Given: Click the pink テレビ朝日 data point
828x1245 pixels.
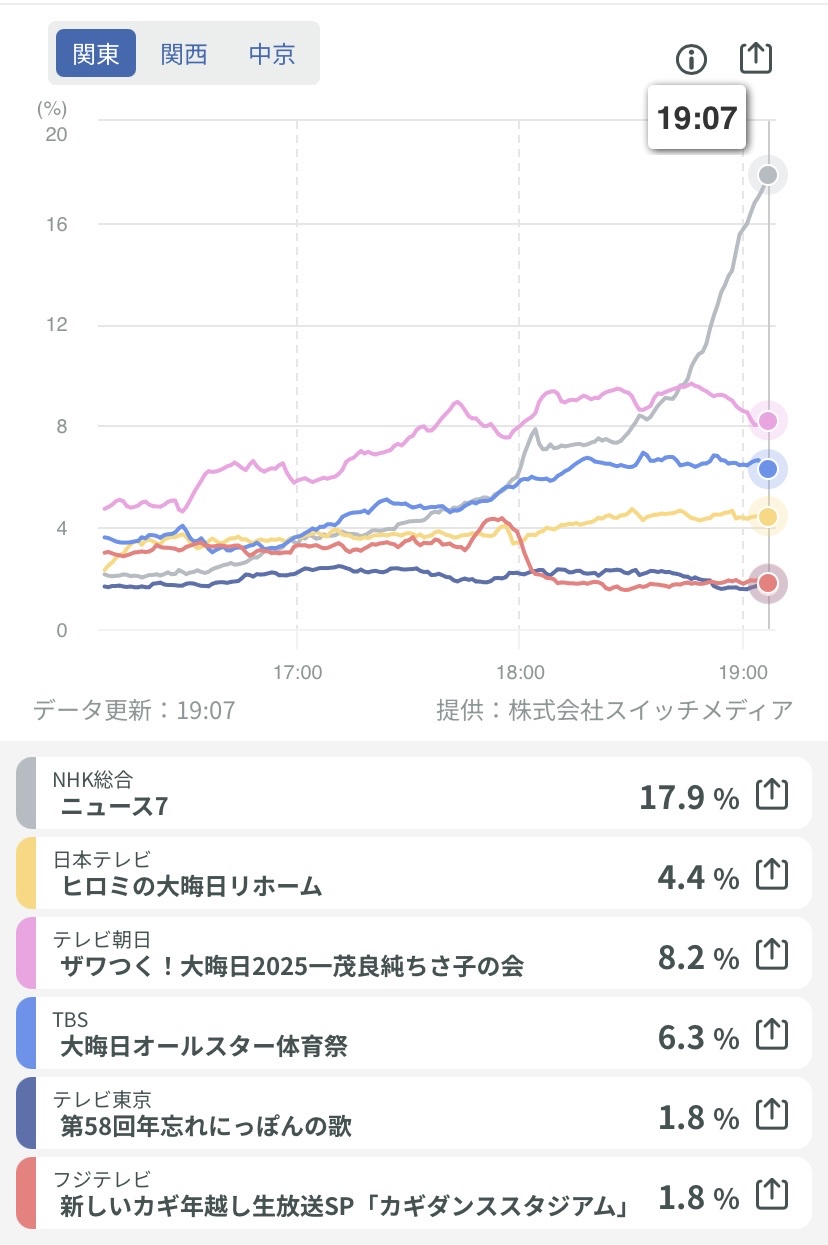Looking at the screenshot, I should click(x=768, y=421).
